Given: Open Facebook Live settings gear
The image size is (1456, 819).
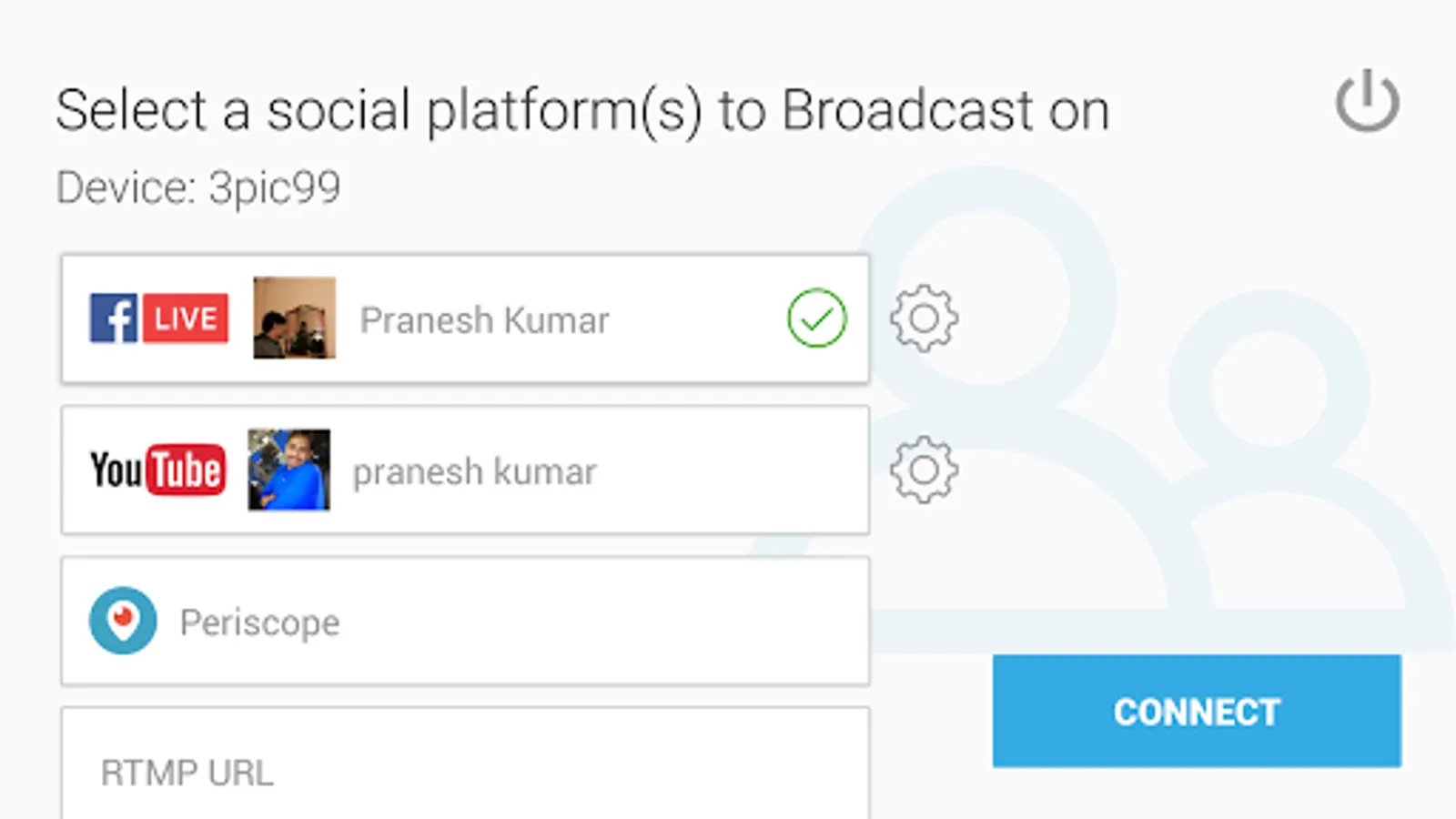Looking at the screenshot, I should point(924,318).
